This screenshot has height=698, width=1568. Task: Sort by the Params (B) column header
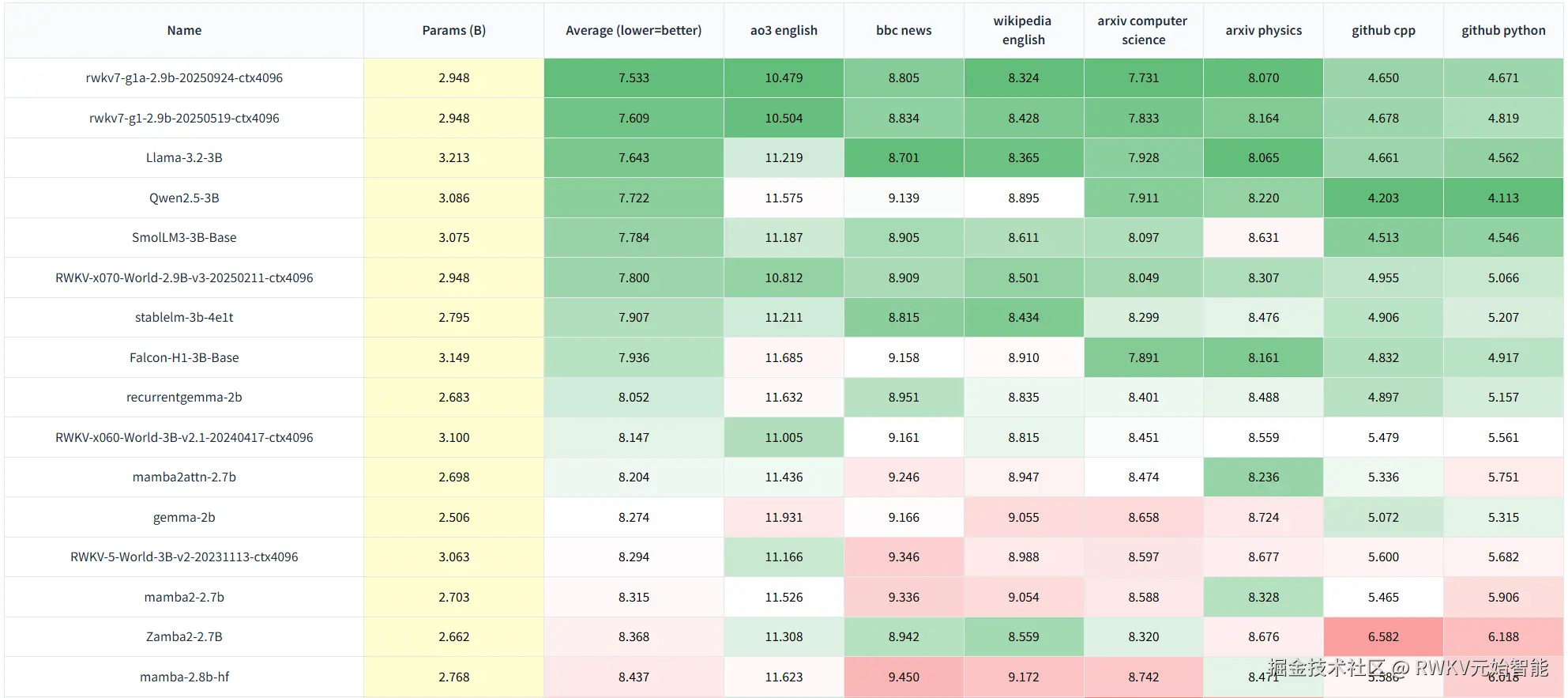[453, 31]
